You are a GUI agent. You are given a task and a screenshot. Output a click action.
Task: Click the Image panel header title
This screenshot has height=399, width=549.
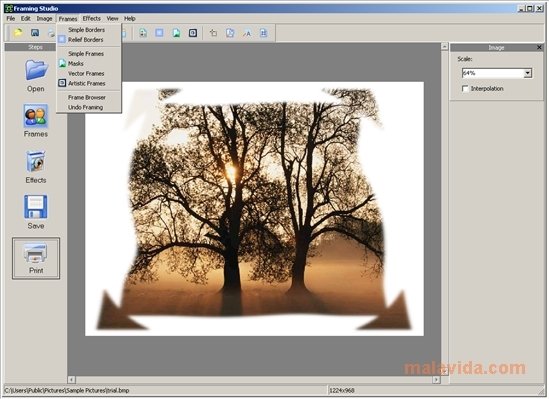(496, 48)
